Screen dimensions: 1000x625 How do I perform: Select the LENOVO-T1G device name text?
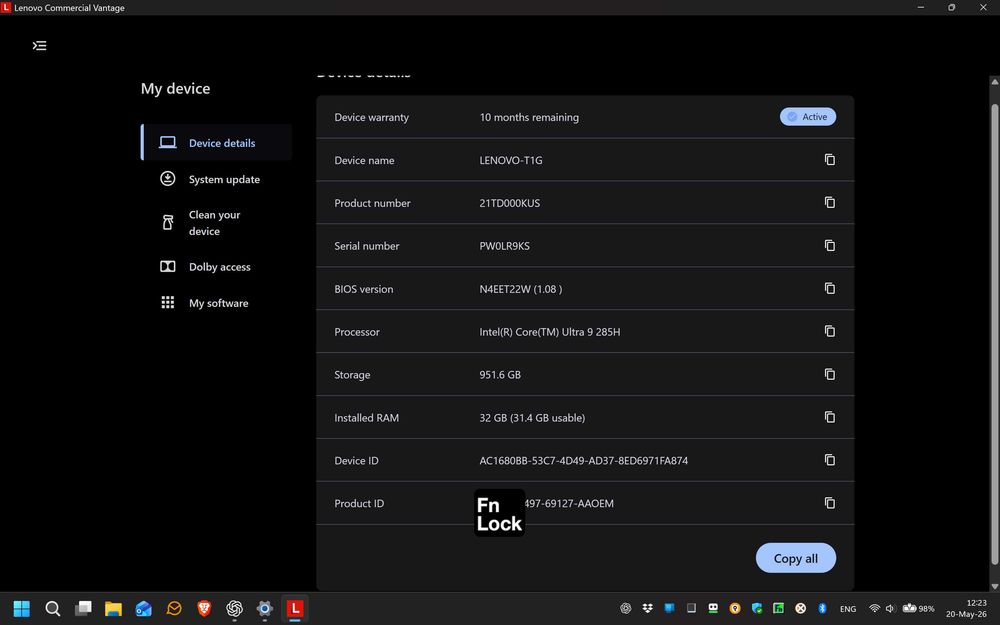click(x=510, y=160)
